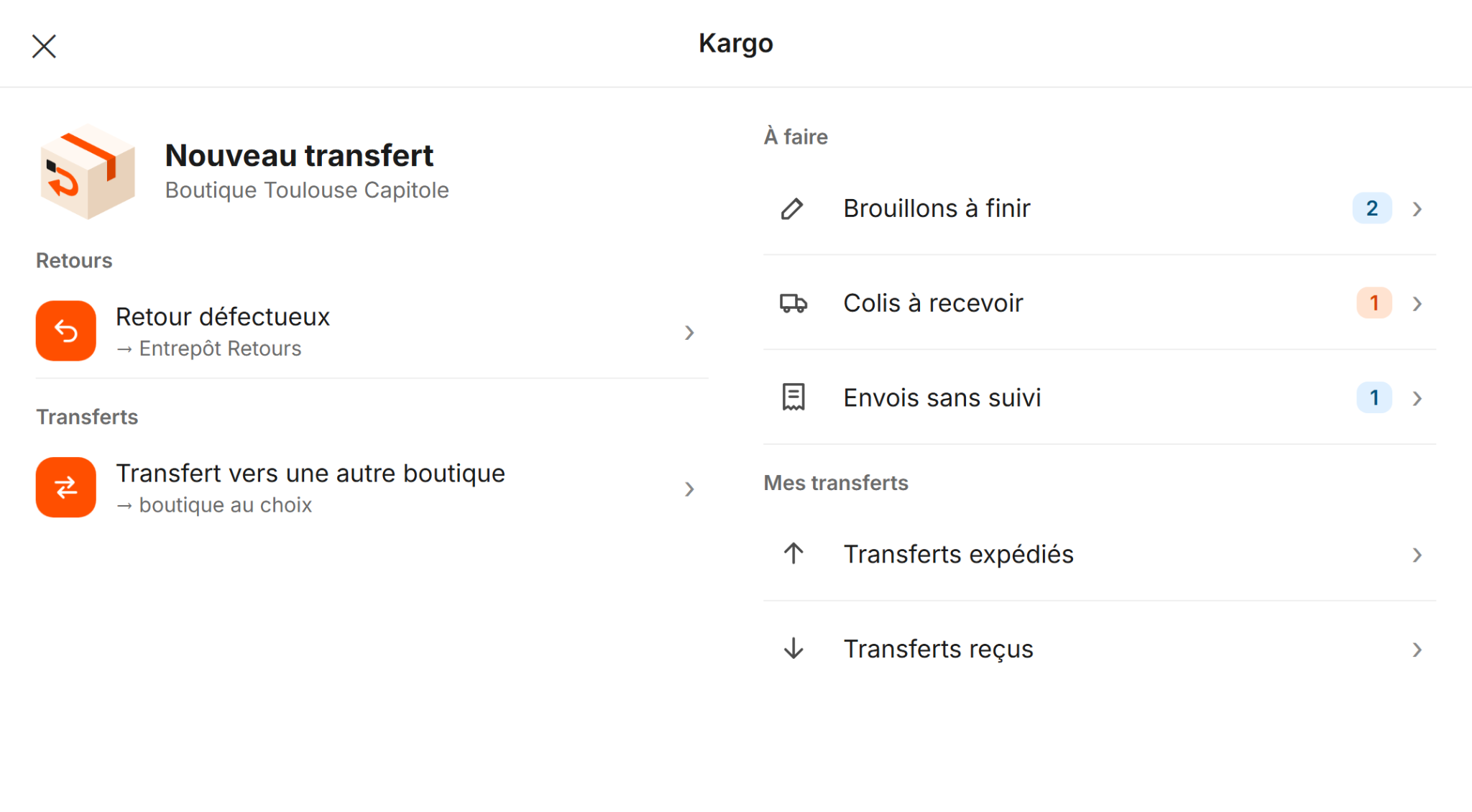Click the Kargo title
The width and height of the screenshot is (1472, 812).
tap(736, 43)
